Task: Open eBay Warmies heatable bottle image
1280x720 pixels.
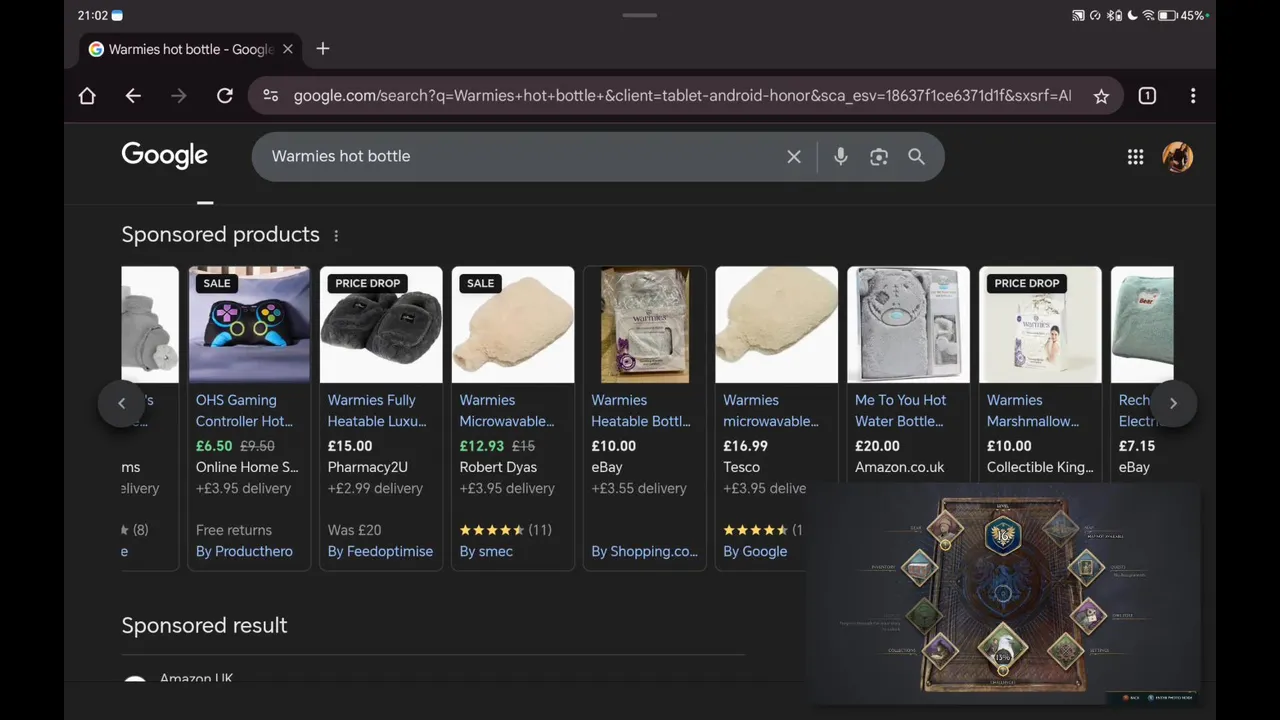Action: click(x=645, y=325)
